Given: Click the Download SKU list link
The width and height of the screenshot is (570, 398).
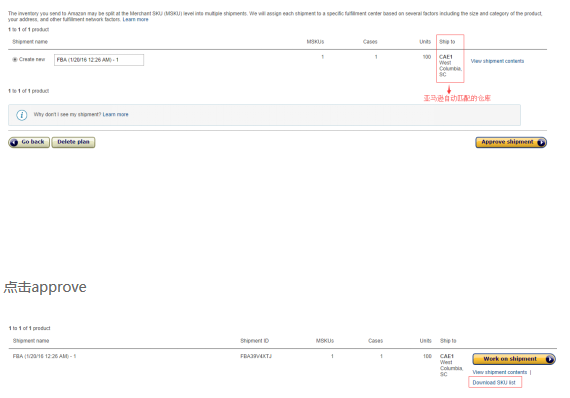Looking at the screenshot, I should tap(494, 382).
